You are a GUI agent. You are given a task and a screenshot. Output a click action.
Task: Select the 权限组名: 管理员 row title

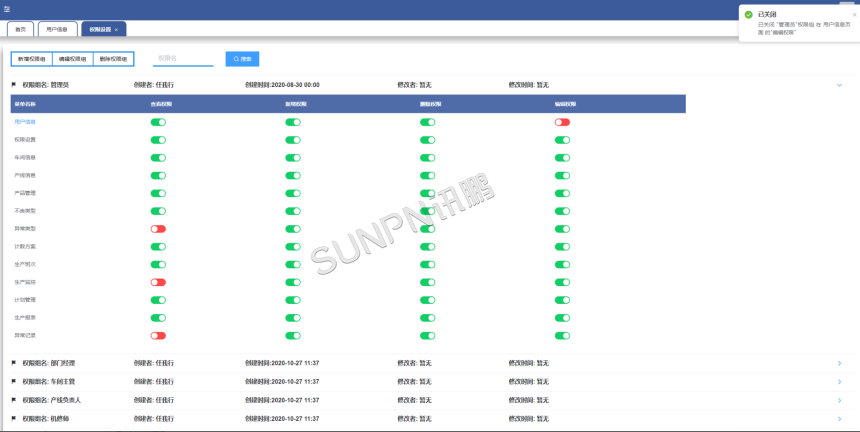coord(46,85)
